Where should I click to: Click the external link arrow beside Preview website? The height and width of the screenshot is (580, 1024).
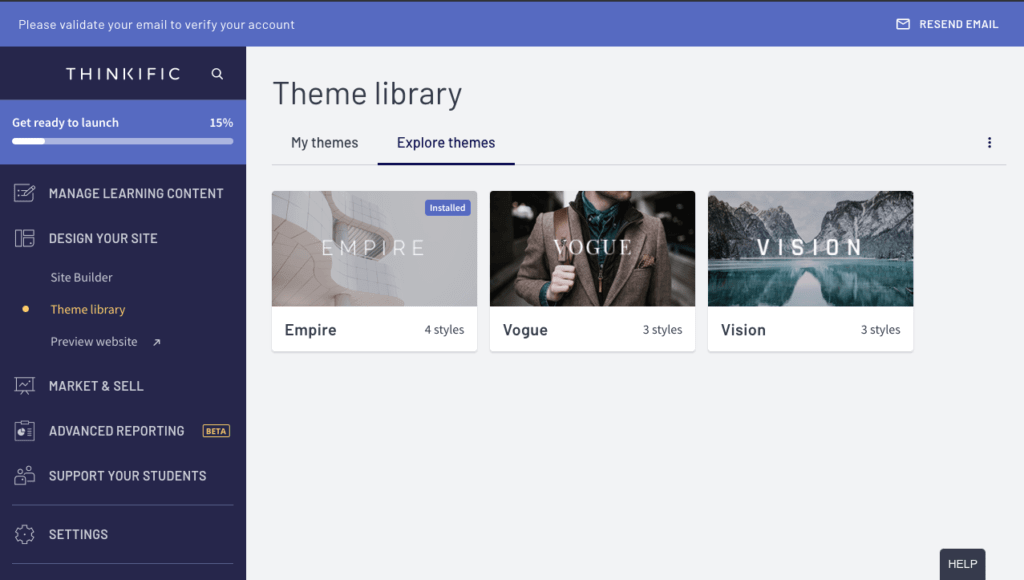154,341
